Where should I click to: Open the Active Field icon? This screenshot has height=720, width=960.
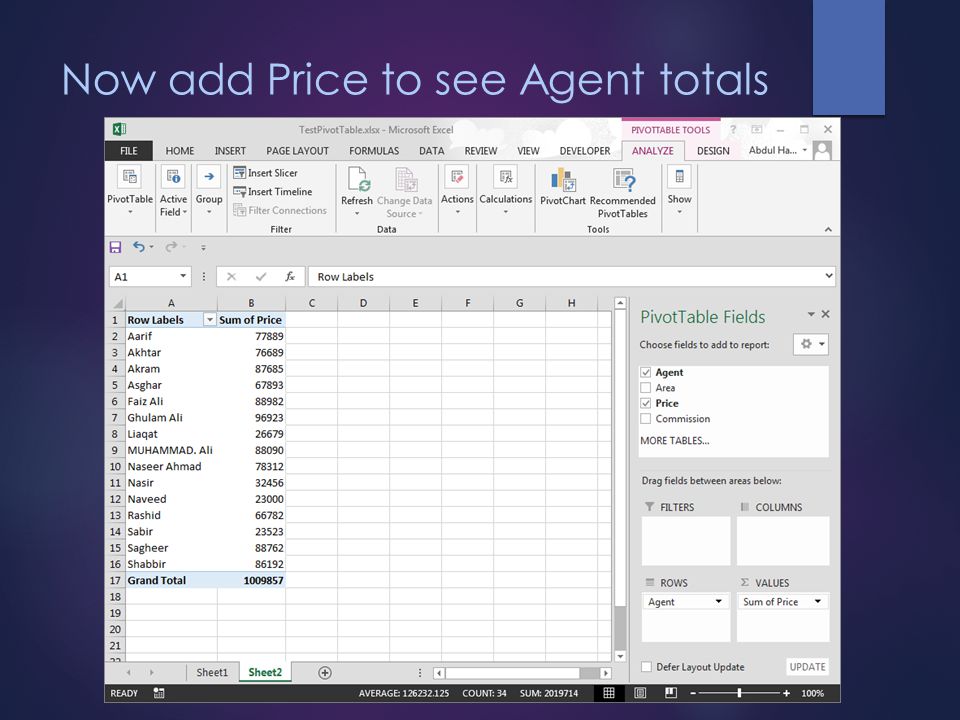coord(173,177)
